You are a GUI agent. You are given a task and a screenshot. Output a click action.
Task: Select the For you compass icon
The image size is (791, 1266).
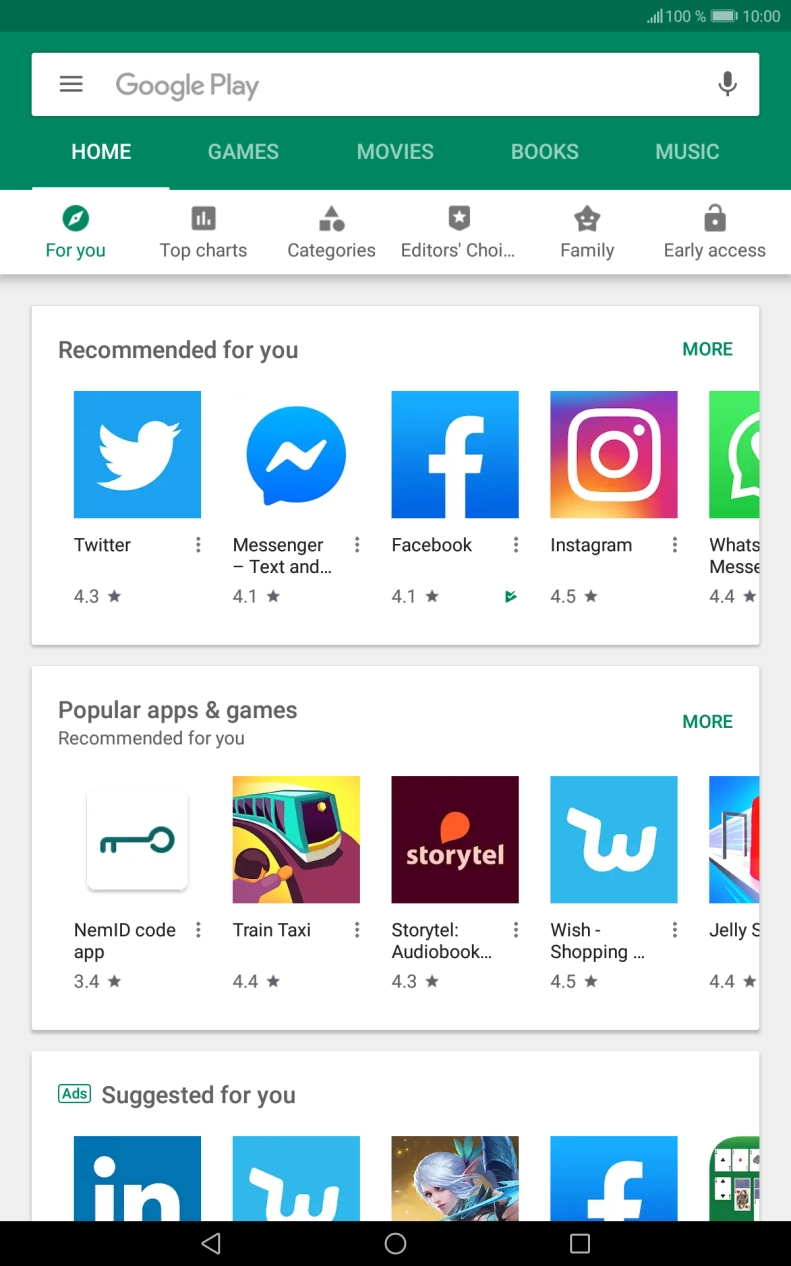coord(75,218)
